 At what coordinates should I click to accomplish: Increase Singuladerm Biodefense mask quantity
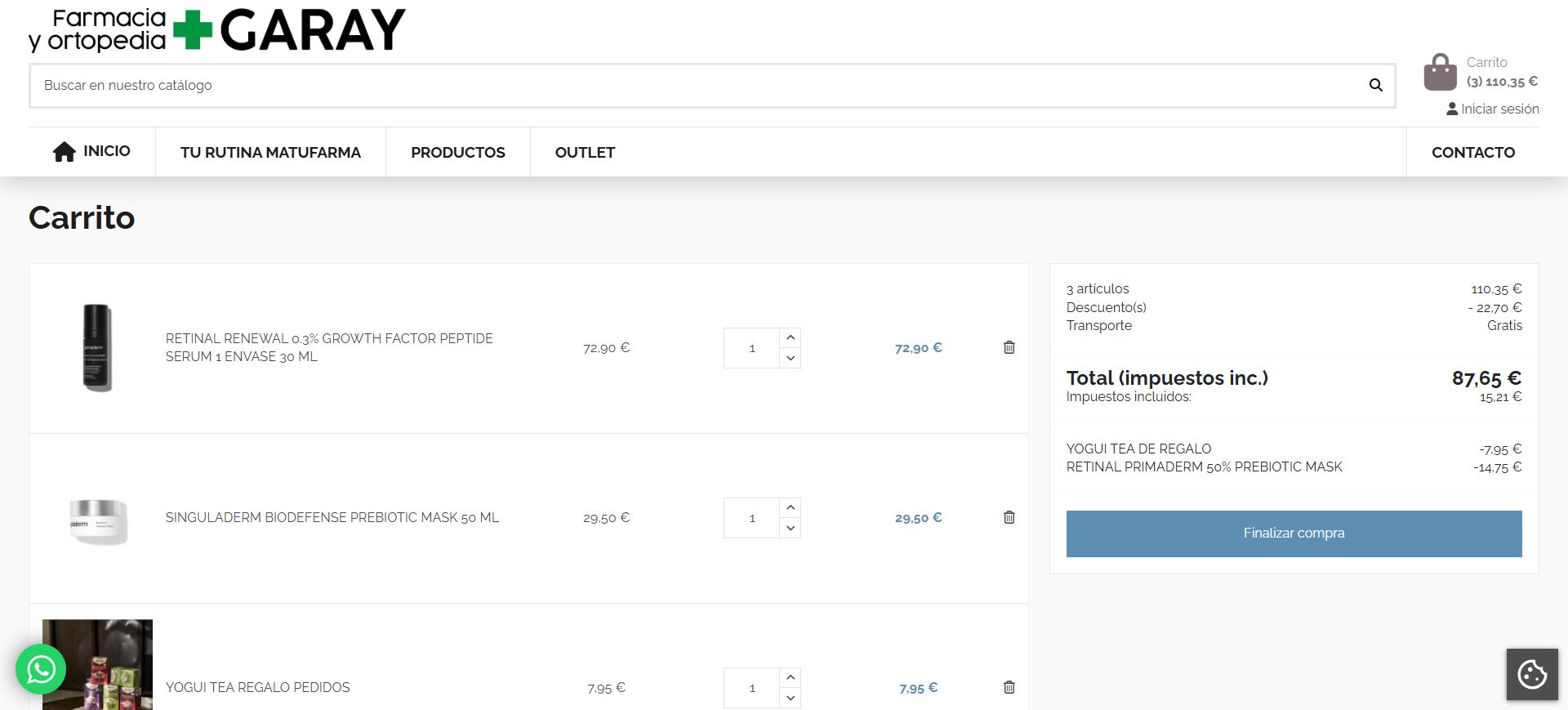(x=791, y=507)
